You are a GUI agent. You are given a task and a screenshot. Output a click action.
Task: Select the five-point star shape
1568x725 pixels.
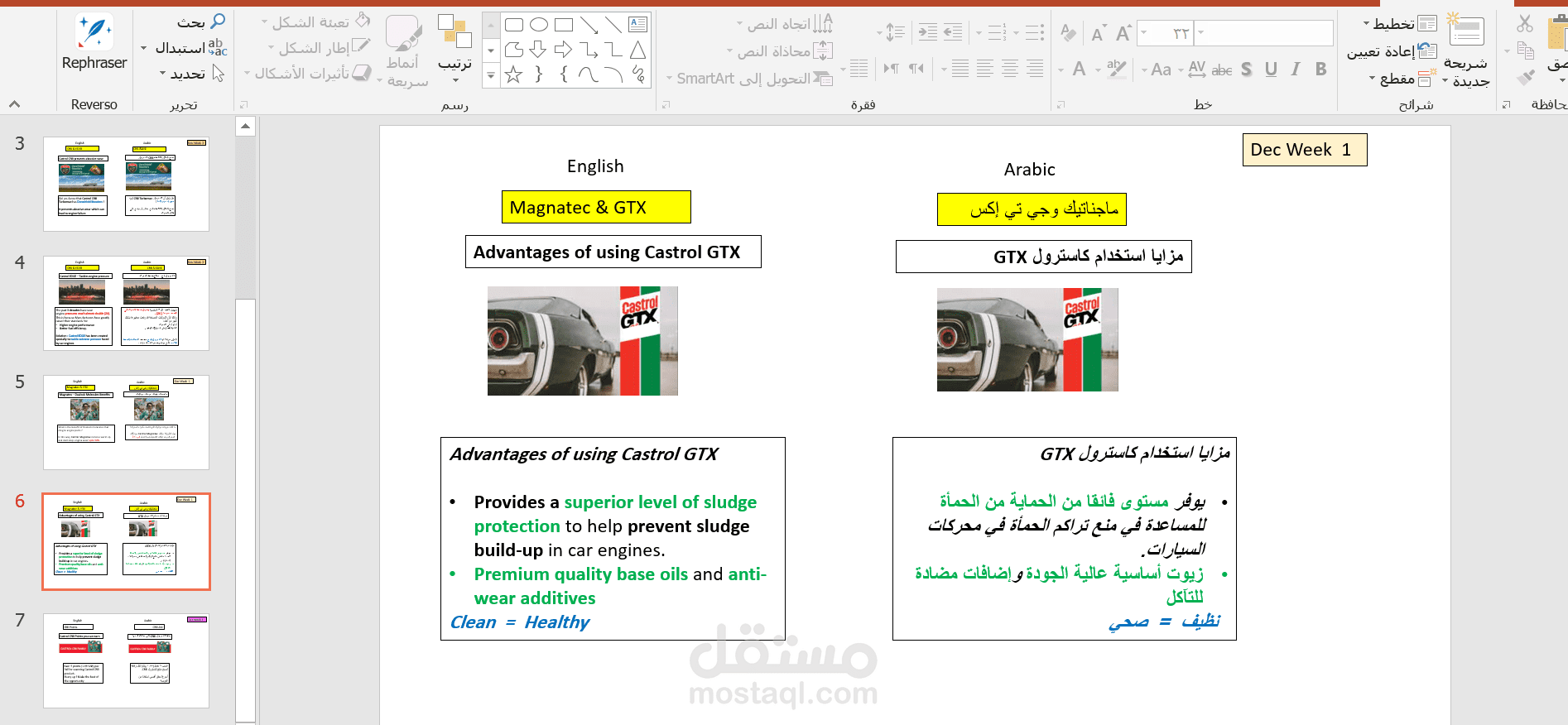[x=513, y=74]
